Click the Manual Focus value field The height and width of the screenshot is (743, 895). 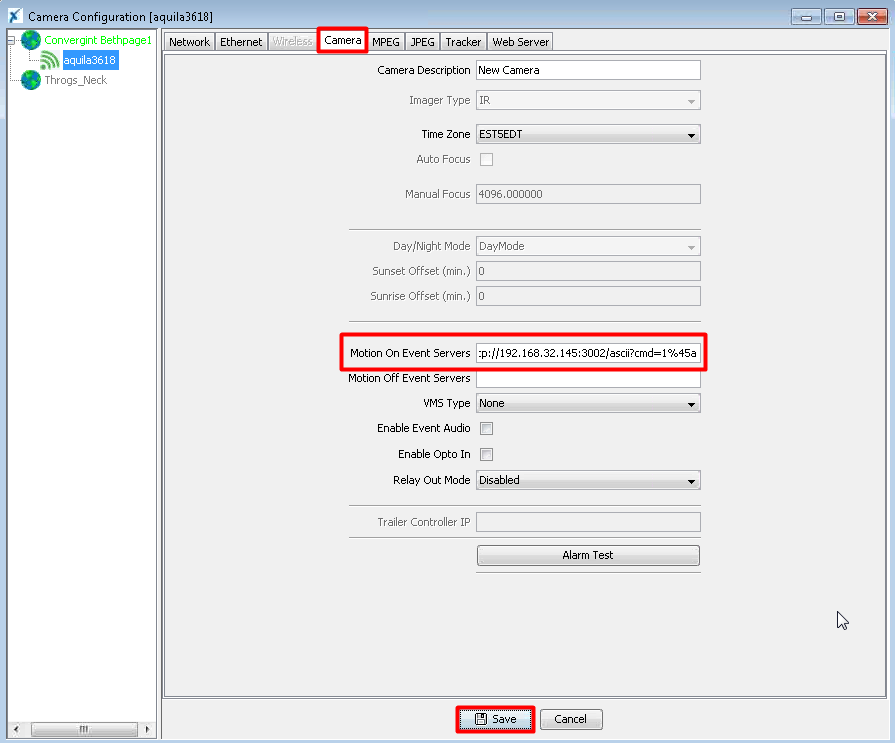[x=588, y=194]
